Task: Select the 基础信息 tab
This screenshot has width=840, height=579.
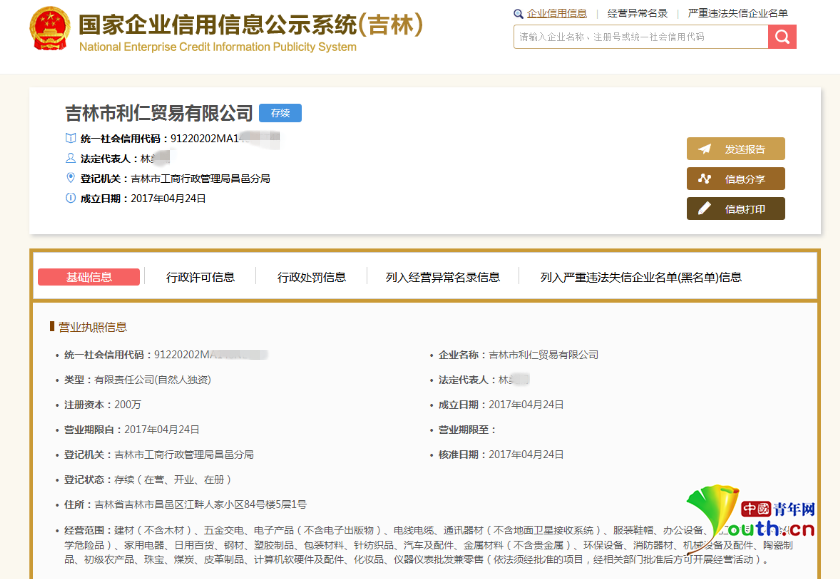Action: pyautogui.click(x=90, y=277)
